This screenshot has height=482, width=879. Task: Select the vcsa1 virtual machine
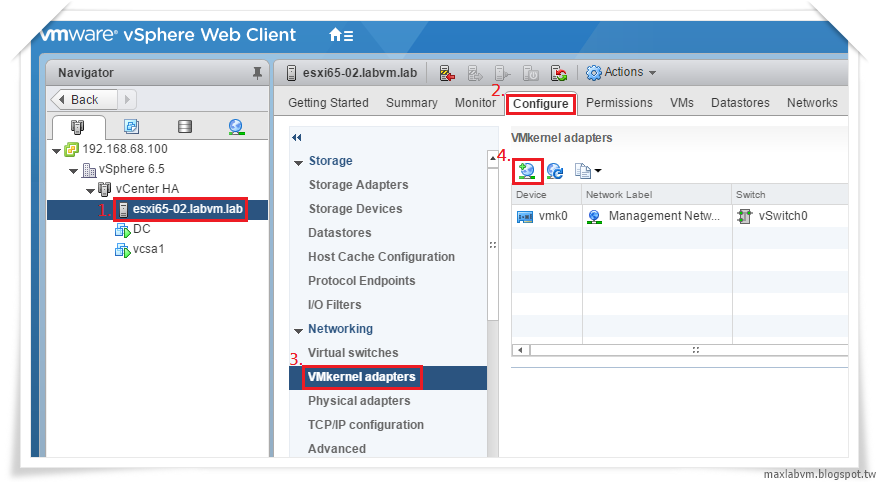coord(149,249)
